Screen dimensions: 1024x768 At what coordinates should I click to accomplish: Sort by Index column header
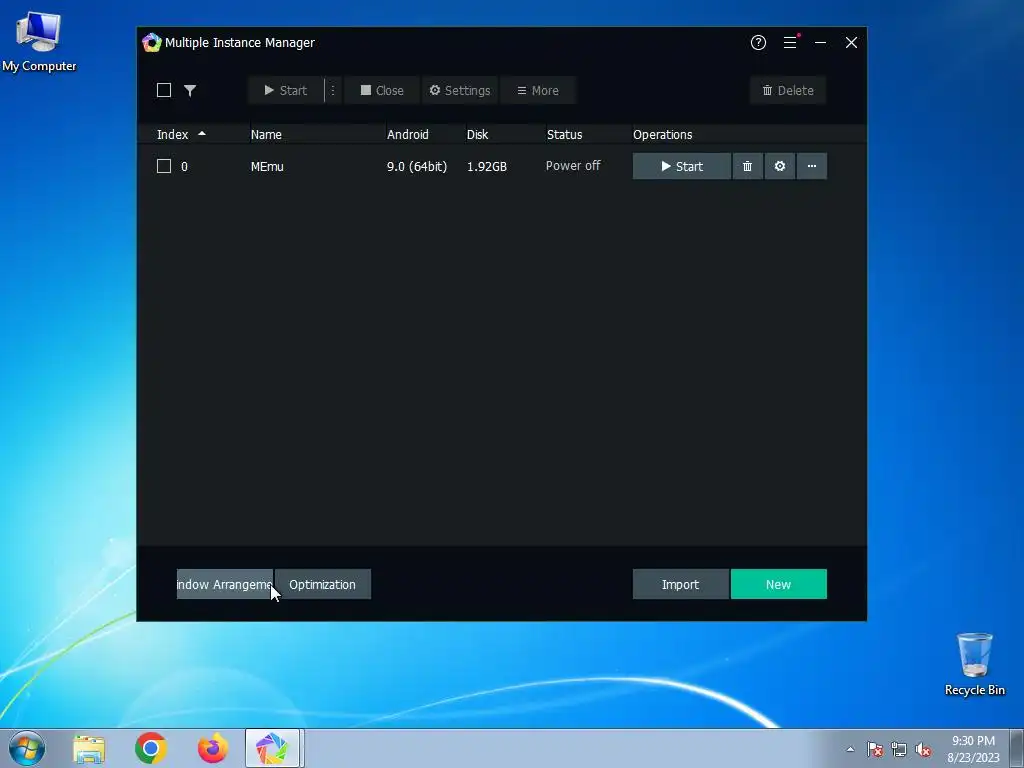click(181, 135)
